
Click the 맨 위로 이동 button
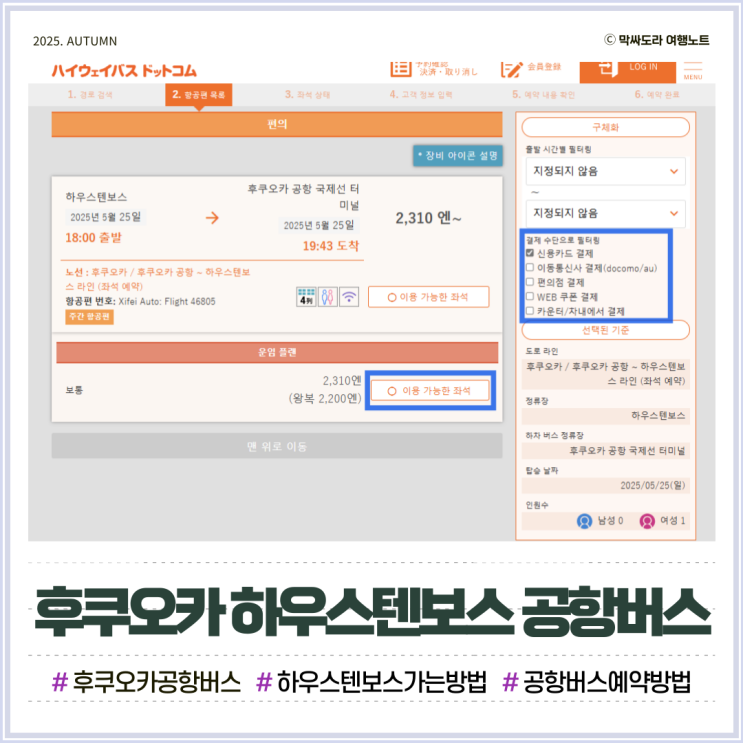click(x=277, y=446)
